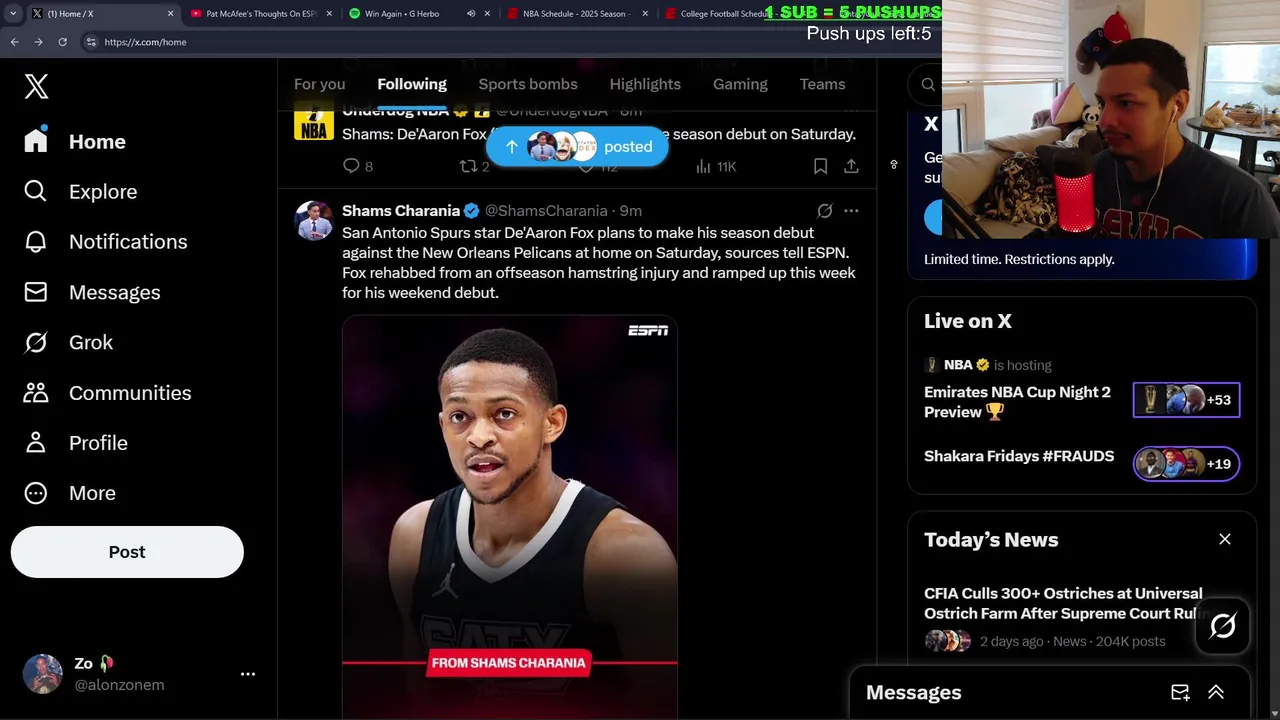Viewport: 1280px width, 720px height.
Task: Click browser forward arrow
Action: point(38,42)
